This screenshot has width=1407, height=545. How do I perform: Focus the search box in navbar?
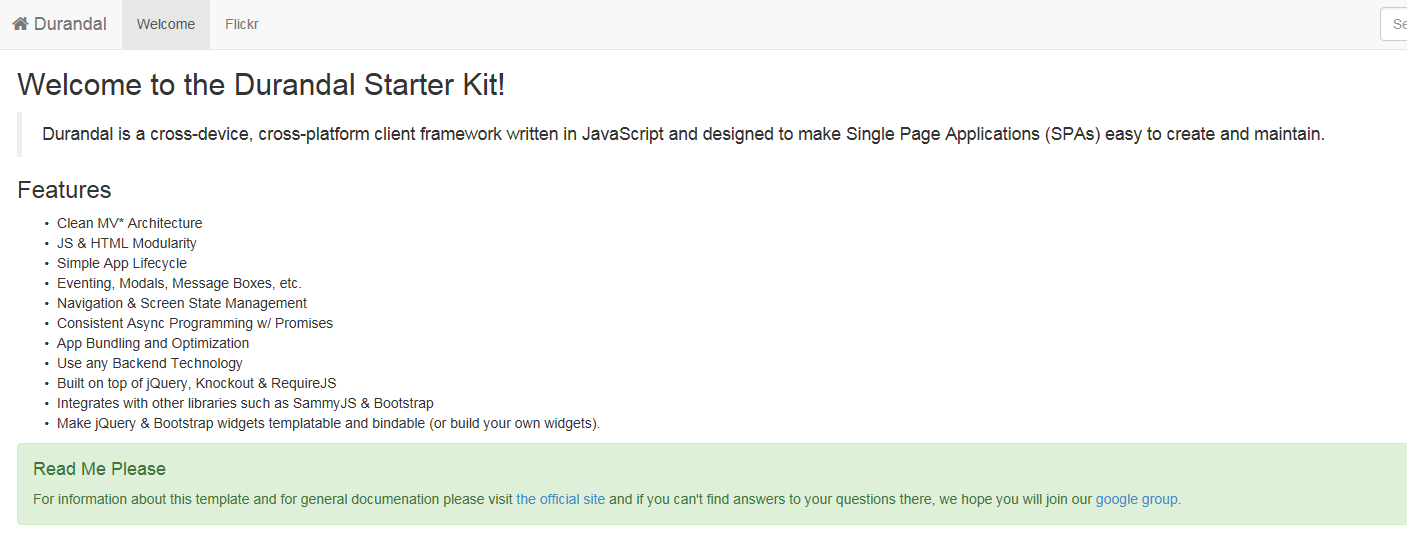(1393, 24)
